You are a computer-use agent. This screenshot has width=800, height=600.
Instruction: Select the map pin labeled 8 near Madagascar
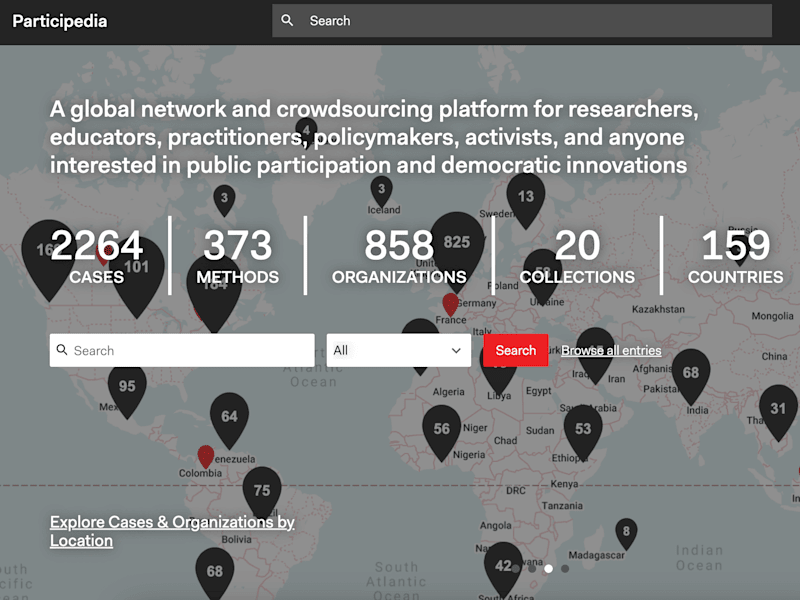(626, 533)
